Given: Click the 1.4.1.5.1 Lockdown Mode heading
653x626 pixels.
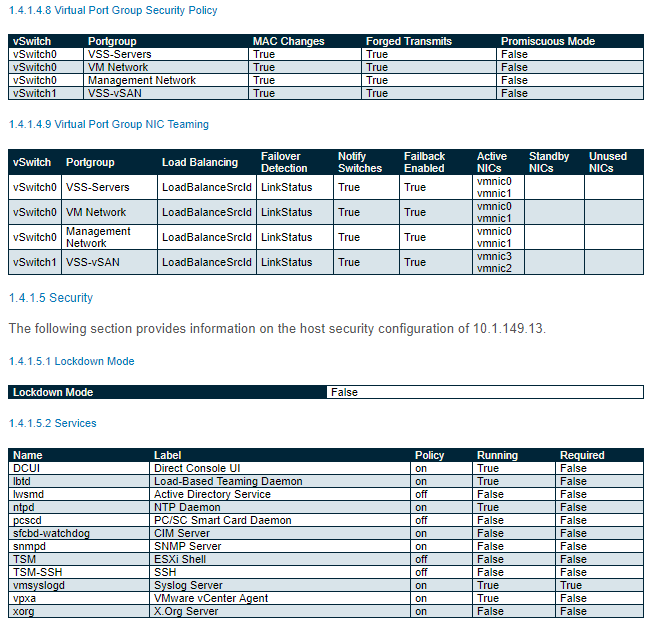Looking at the screenshot, I should (72, 361).
